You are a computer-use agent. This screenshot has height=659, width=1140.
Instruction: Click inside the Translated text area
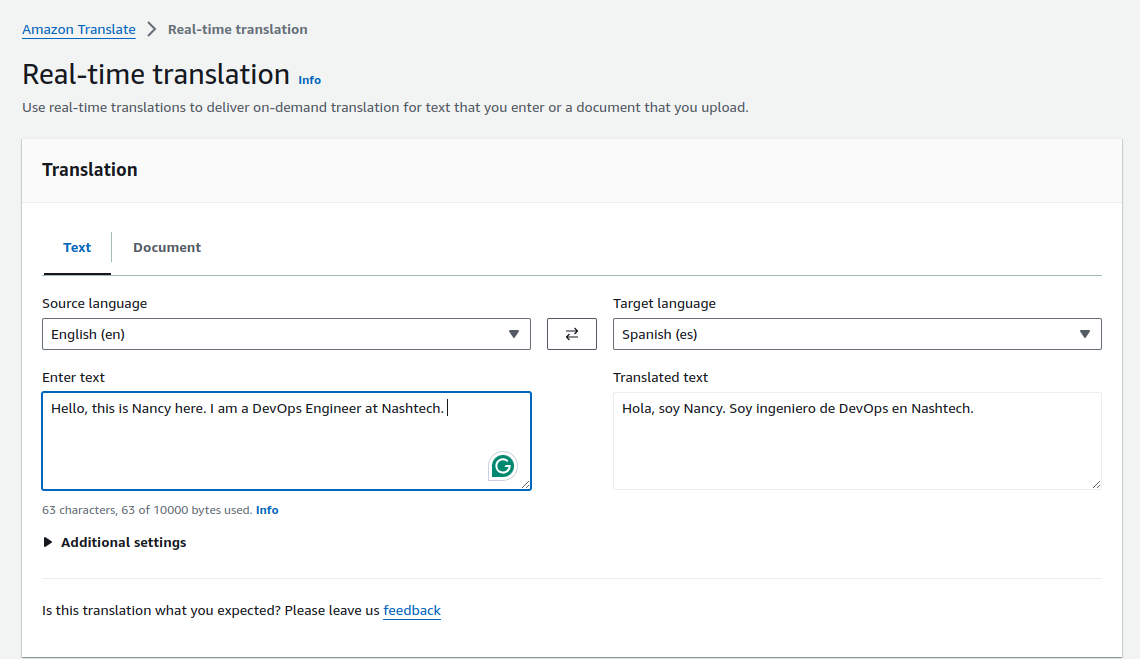coord(856,440)
